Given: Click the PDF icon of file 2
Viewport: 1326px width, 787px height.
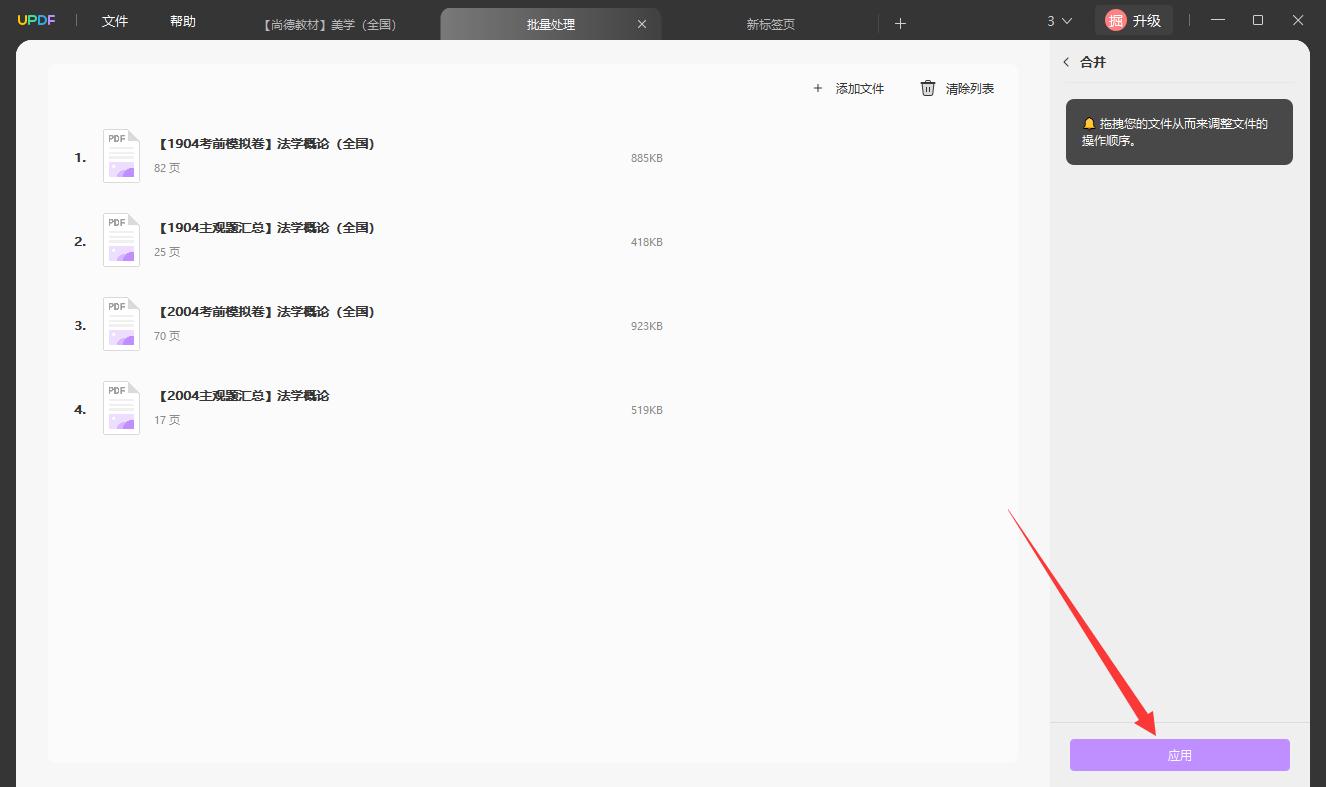Looking at the screenshot, I should (121, 240).
